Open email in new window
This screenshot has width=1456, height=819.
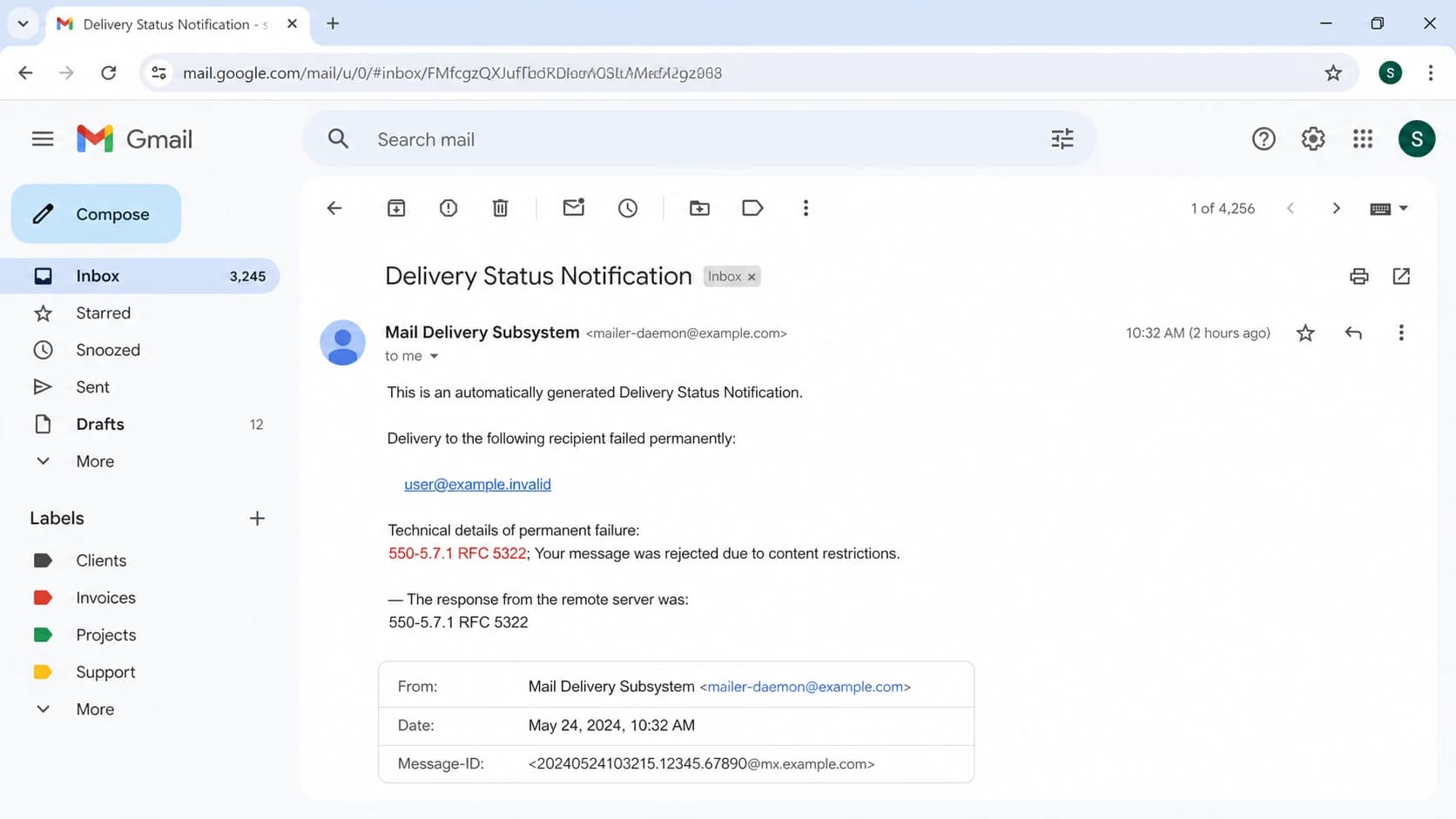(1401, 276)
